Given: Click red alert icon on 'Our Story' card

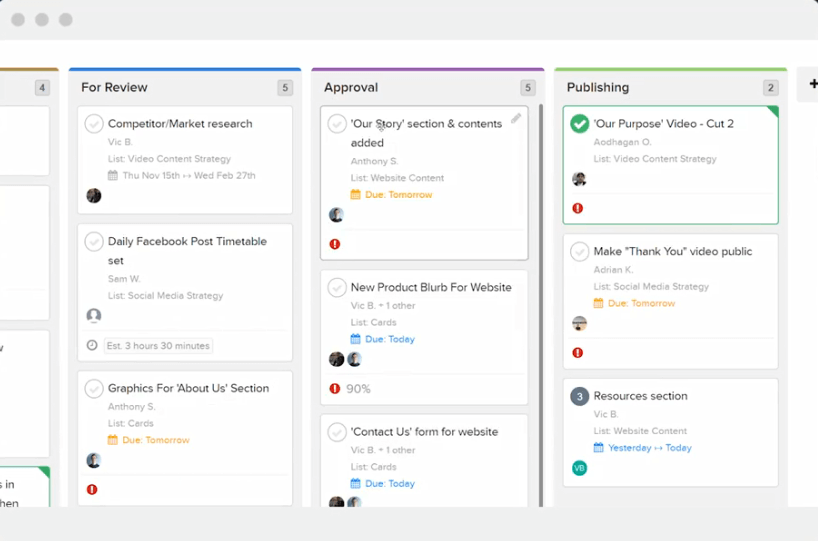Looking at the screenshot, I should (335, 244).
